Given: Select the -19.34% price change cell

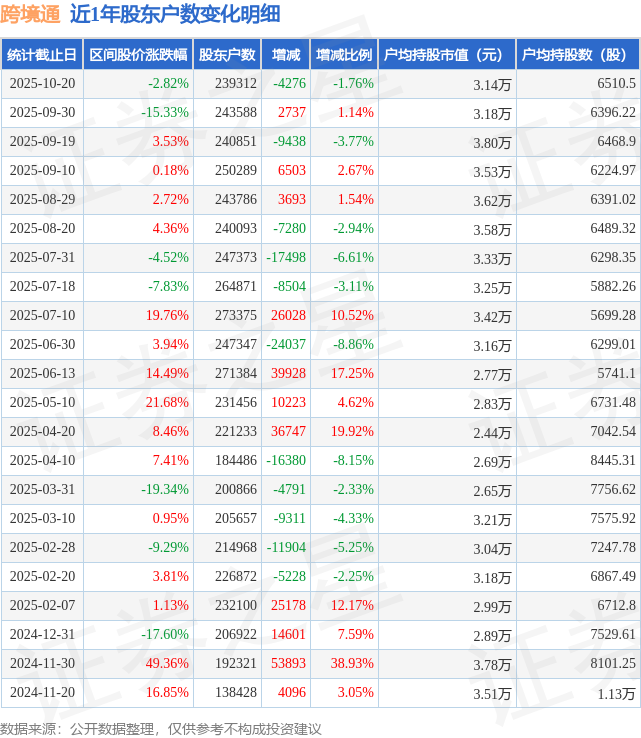Looking at the screenshot, I should click(165, 489).
